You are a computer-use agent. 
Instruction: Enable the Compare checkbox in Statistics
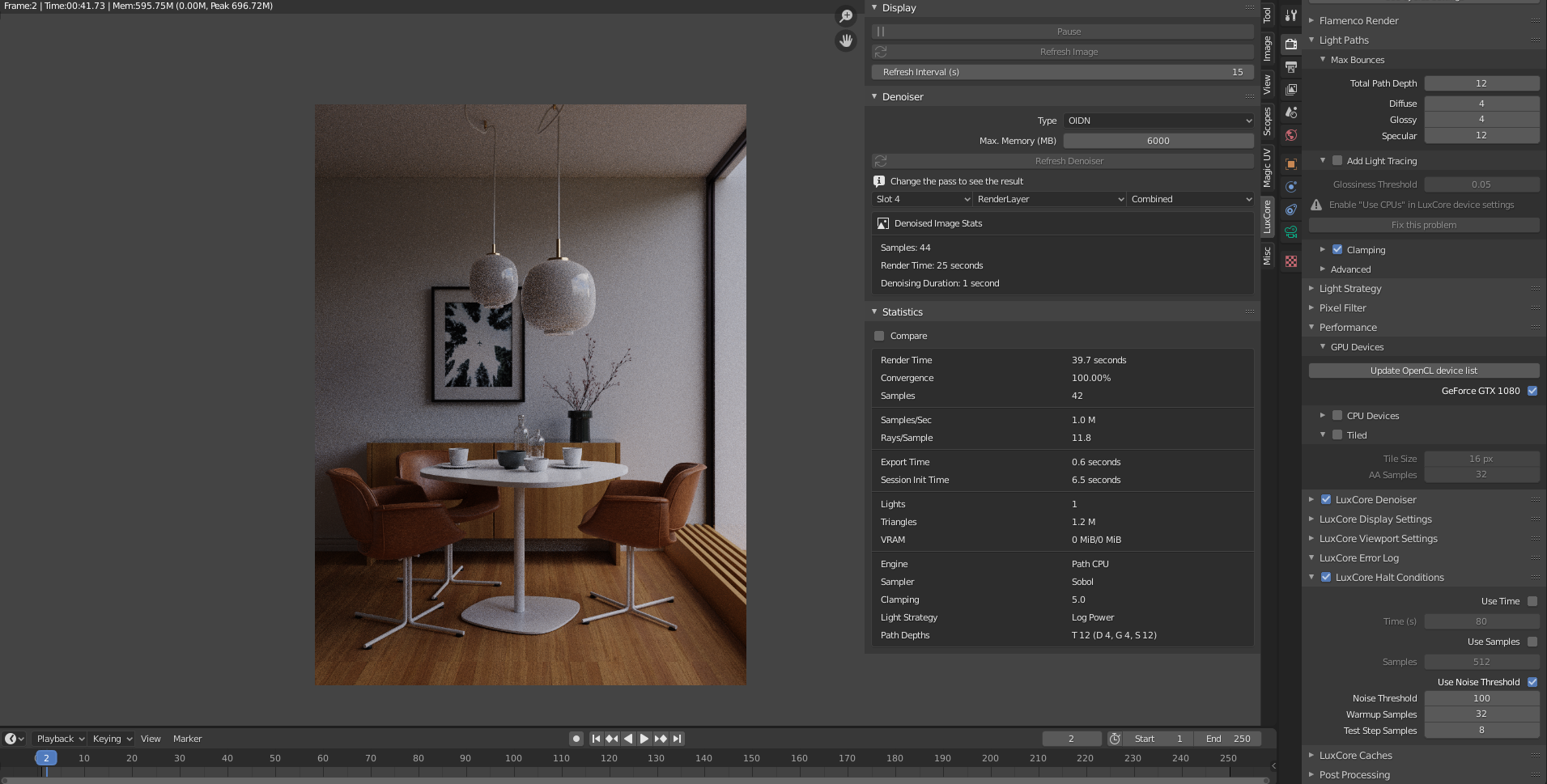click(879, 336)
